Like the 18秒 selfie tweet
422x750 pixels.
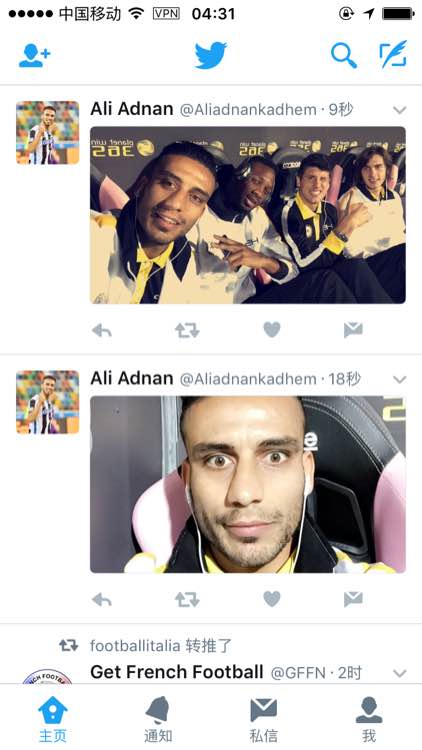[x=272, y=598]
